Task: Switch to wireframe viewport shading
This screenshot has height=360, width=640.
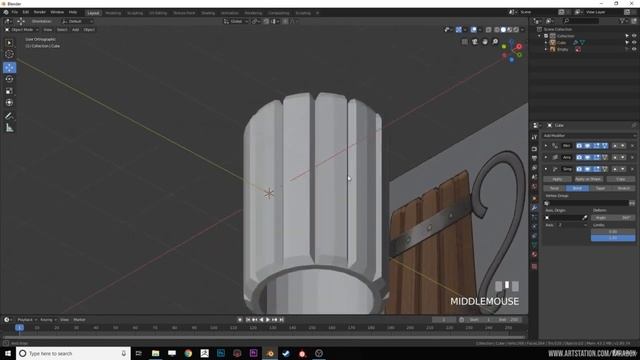Action: [497, 30]
